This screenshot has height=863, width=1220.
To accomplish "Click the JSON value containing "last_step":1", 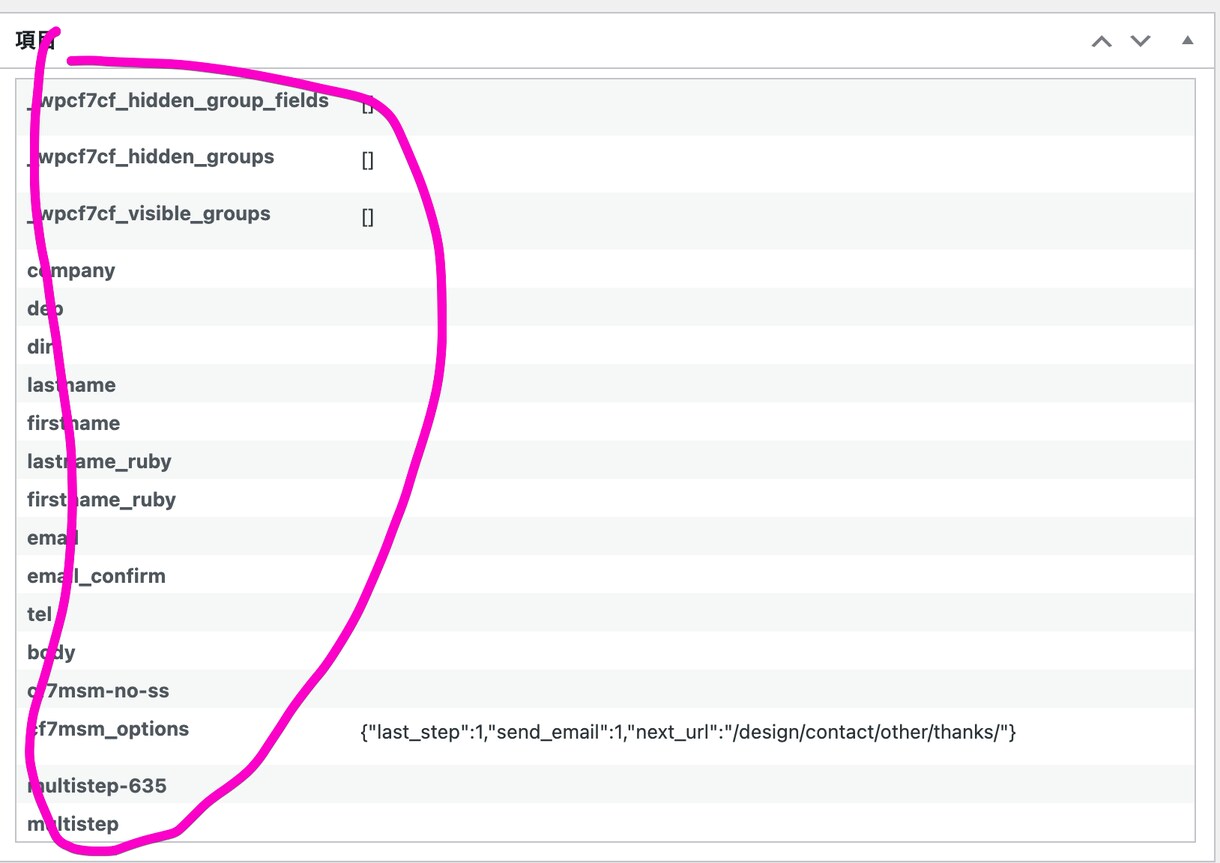I will pos(688,733).
